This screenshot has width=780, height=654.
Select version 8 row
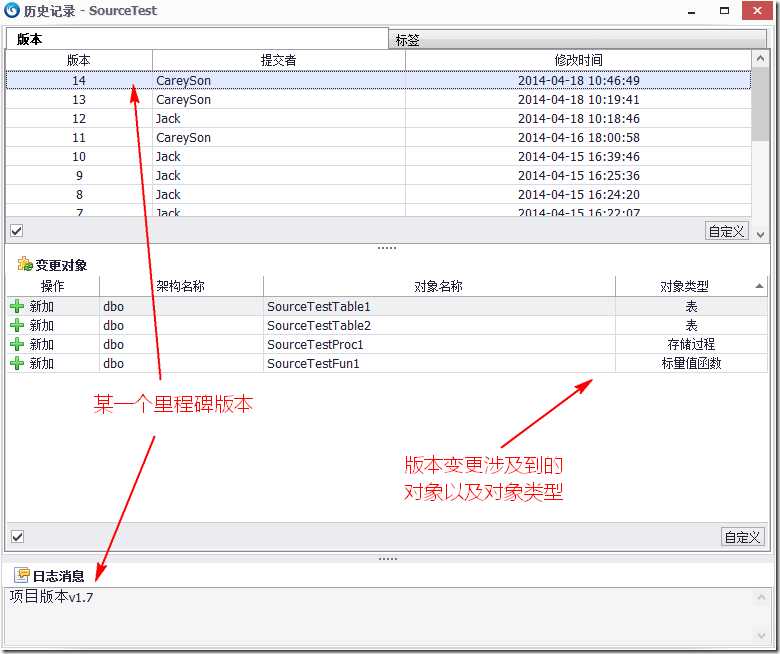coord(378,194)
